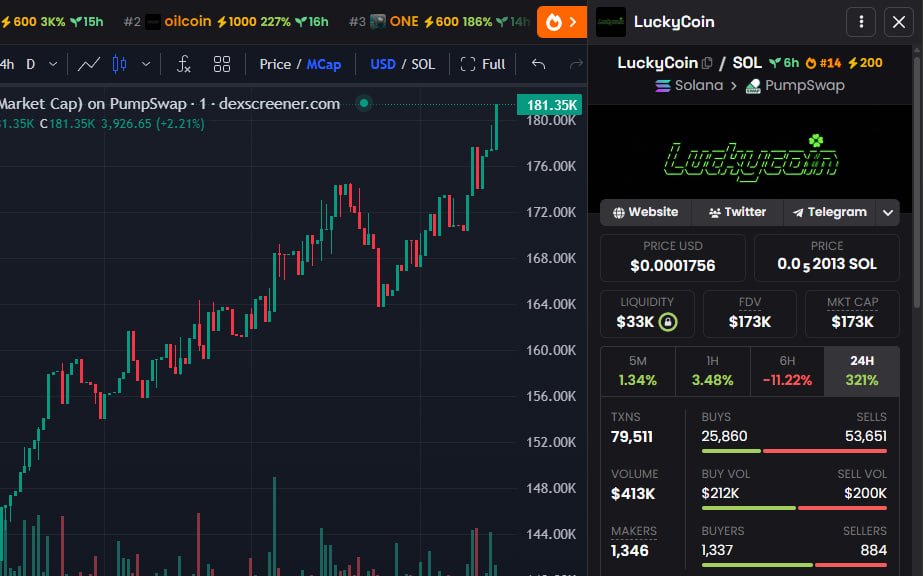Click the PRICE USD $0.0001756 box

673,258
